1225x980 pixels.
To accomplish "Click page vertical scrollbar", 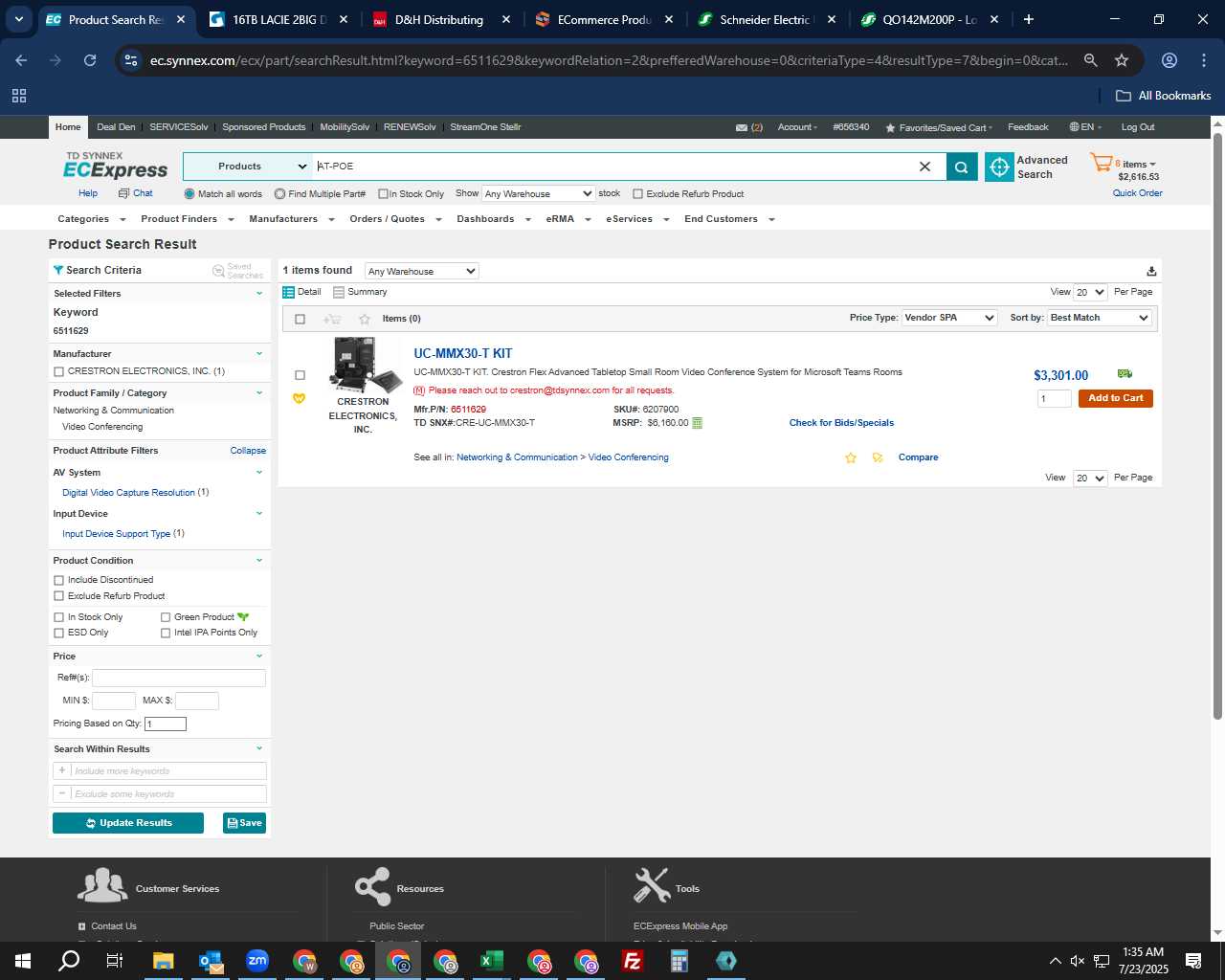I will [1217, 426].
